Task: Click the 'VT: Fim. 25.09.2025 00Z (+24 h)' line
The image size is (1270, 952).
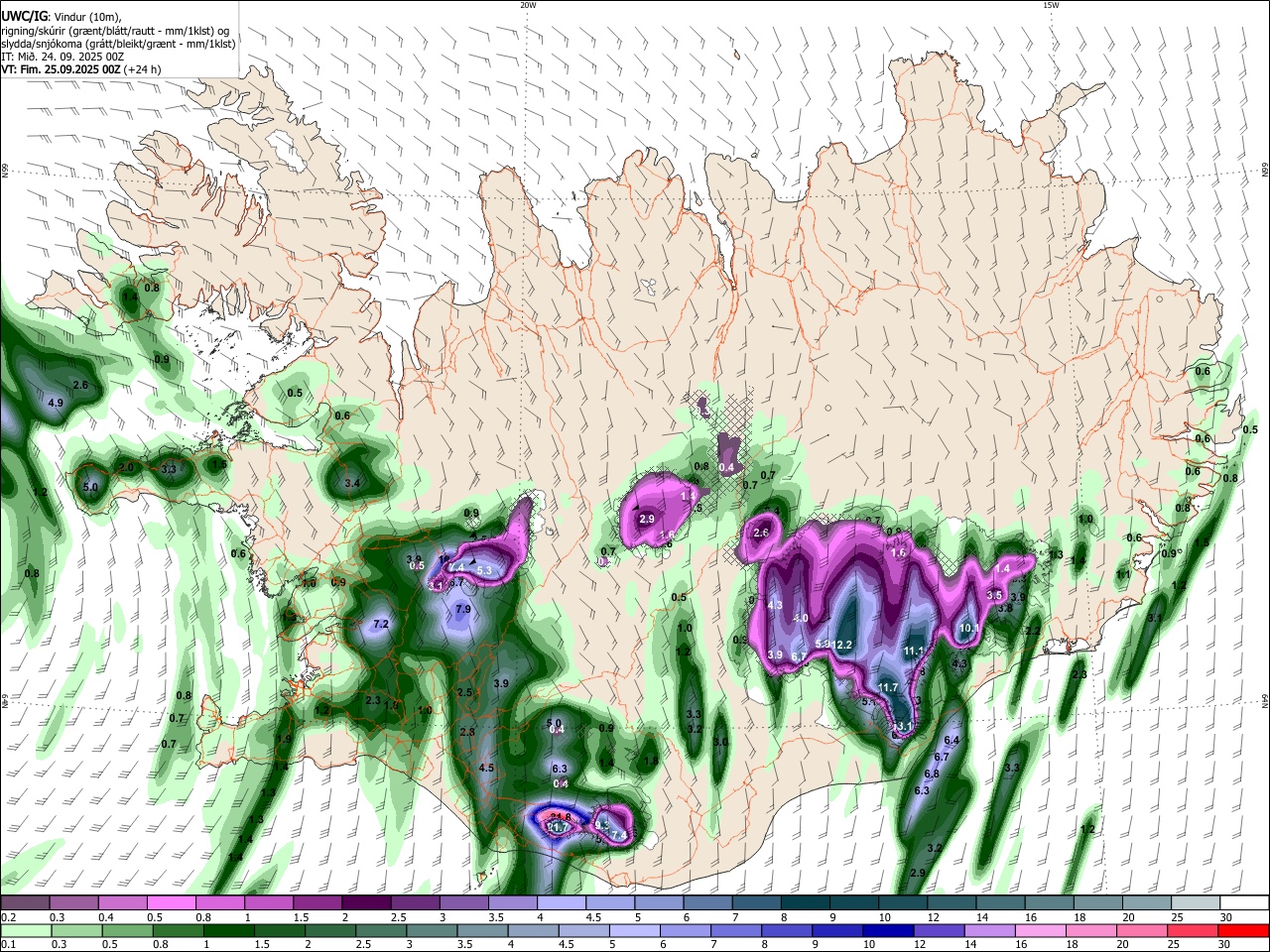Action: coord(80,69)
